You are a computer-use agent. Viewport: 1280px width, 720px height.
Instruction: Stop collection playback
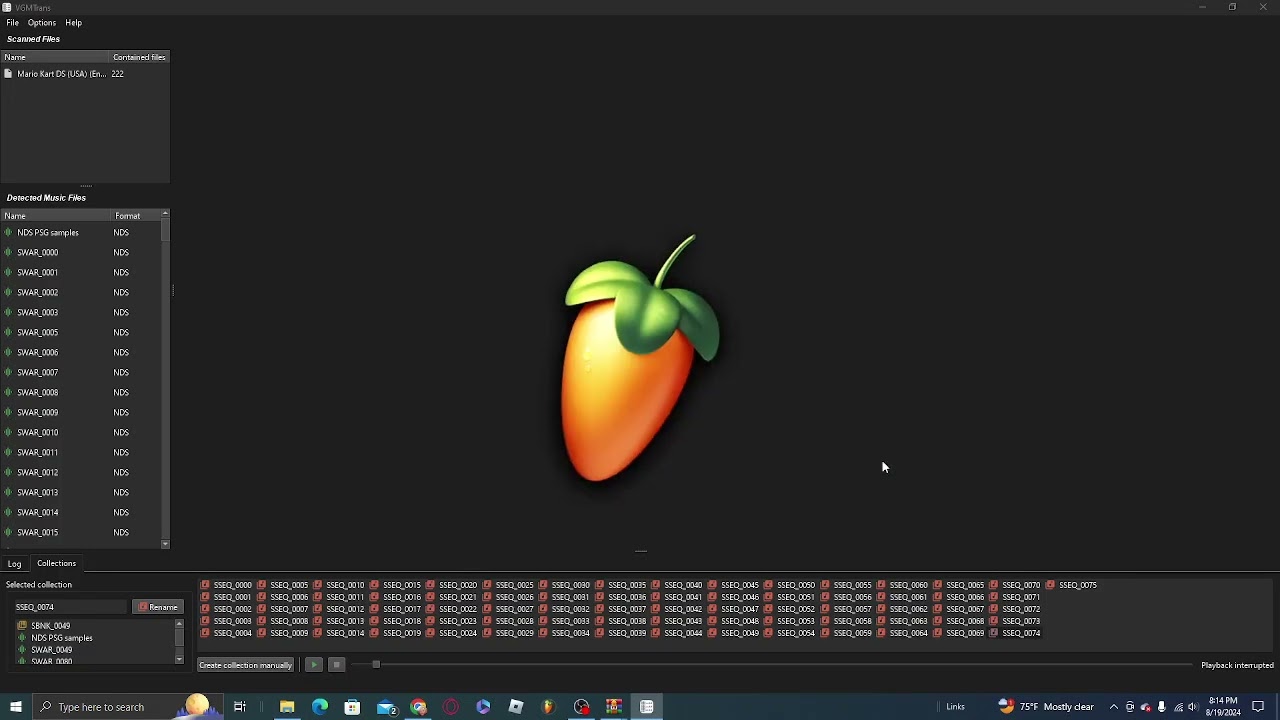click(x=336, y=665)
